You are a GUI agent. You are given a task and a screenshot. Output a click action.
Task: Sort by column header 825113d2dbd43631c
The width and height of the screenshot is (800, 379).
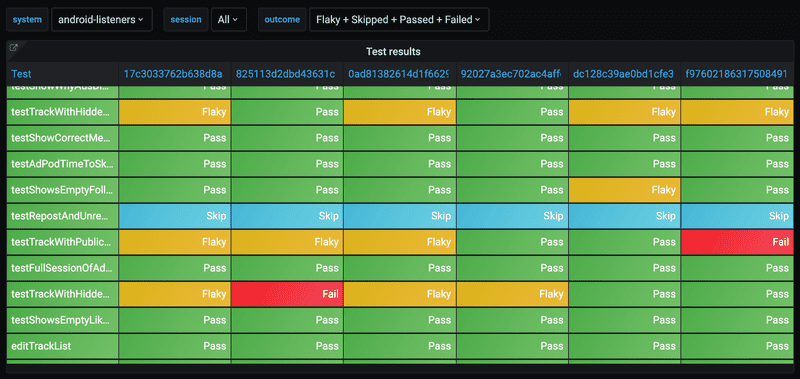point(285,74)
